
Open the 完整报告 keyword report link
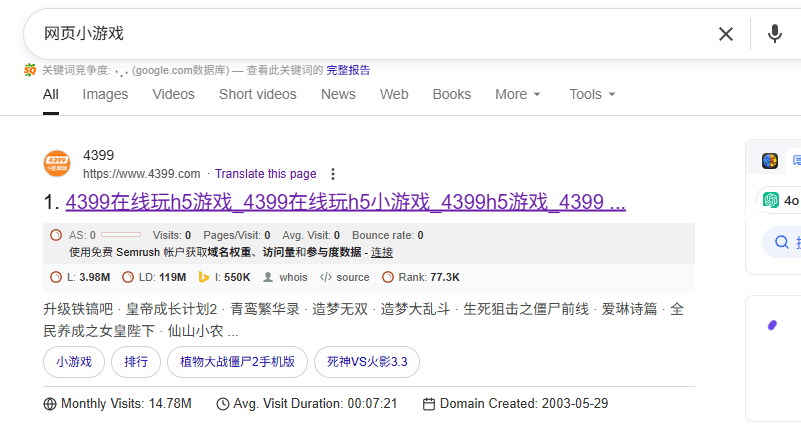pyautogui.click(x=348, y=70)
